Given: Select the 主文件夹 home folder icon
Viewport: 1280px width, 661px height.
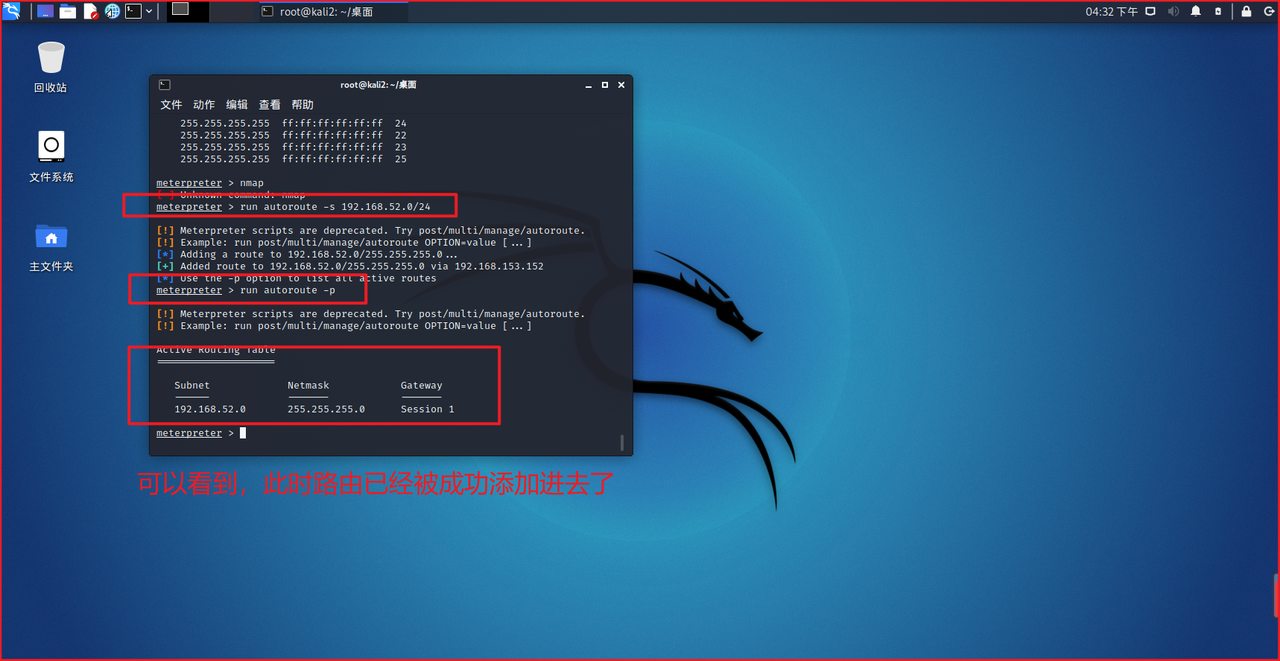Looking at the screenshot, I should coord(51,247).
